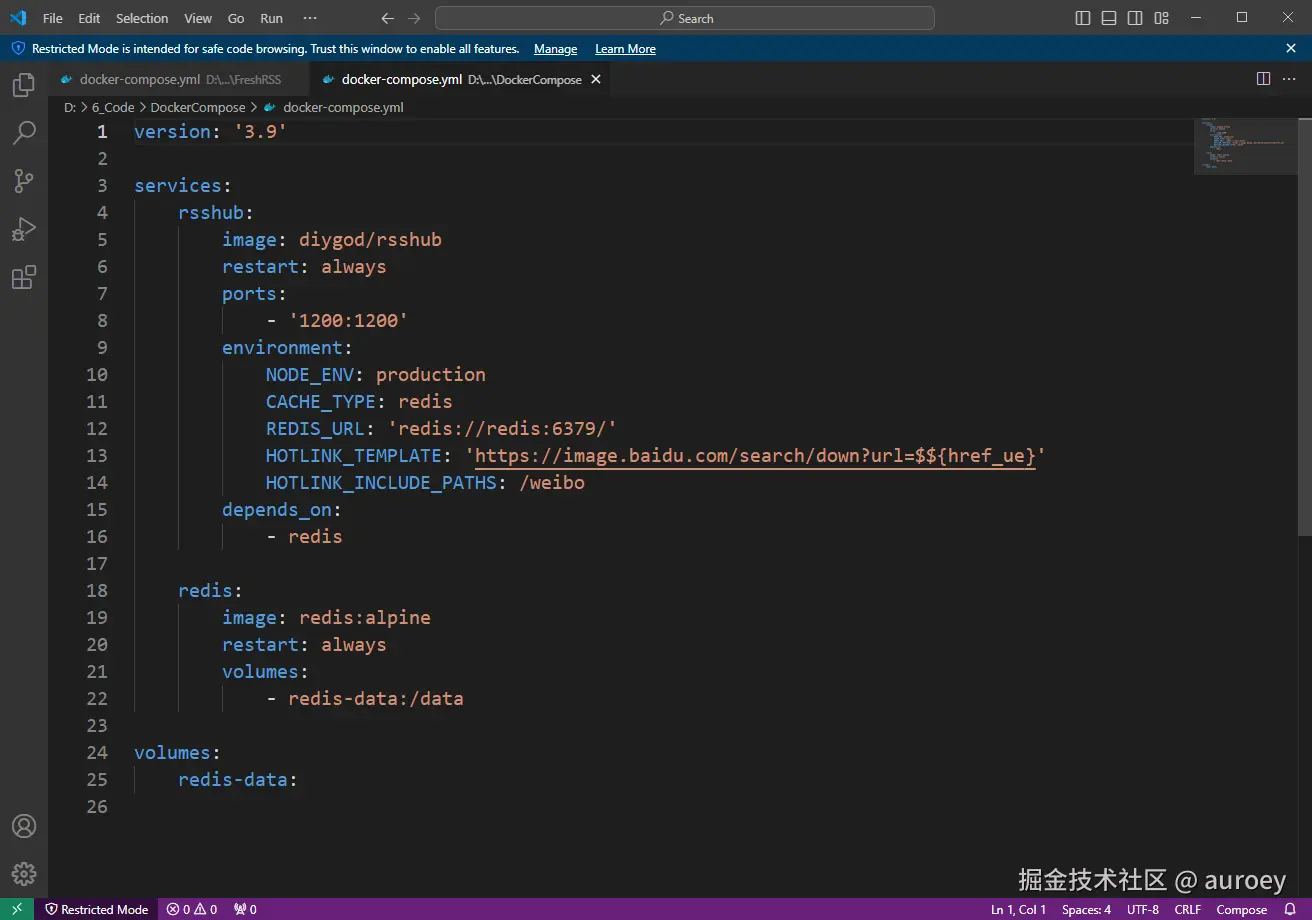Click the 'redis:alpine' image value
Viewport: 1312px width, 920px height.
365,618
